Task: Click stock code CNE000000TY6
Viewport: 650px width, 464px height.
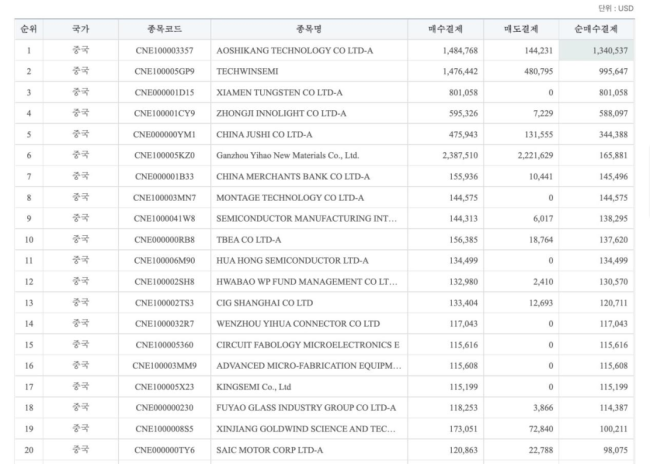Action: pos(164,450)
